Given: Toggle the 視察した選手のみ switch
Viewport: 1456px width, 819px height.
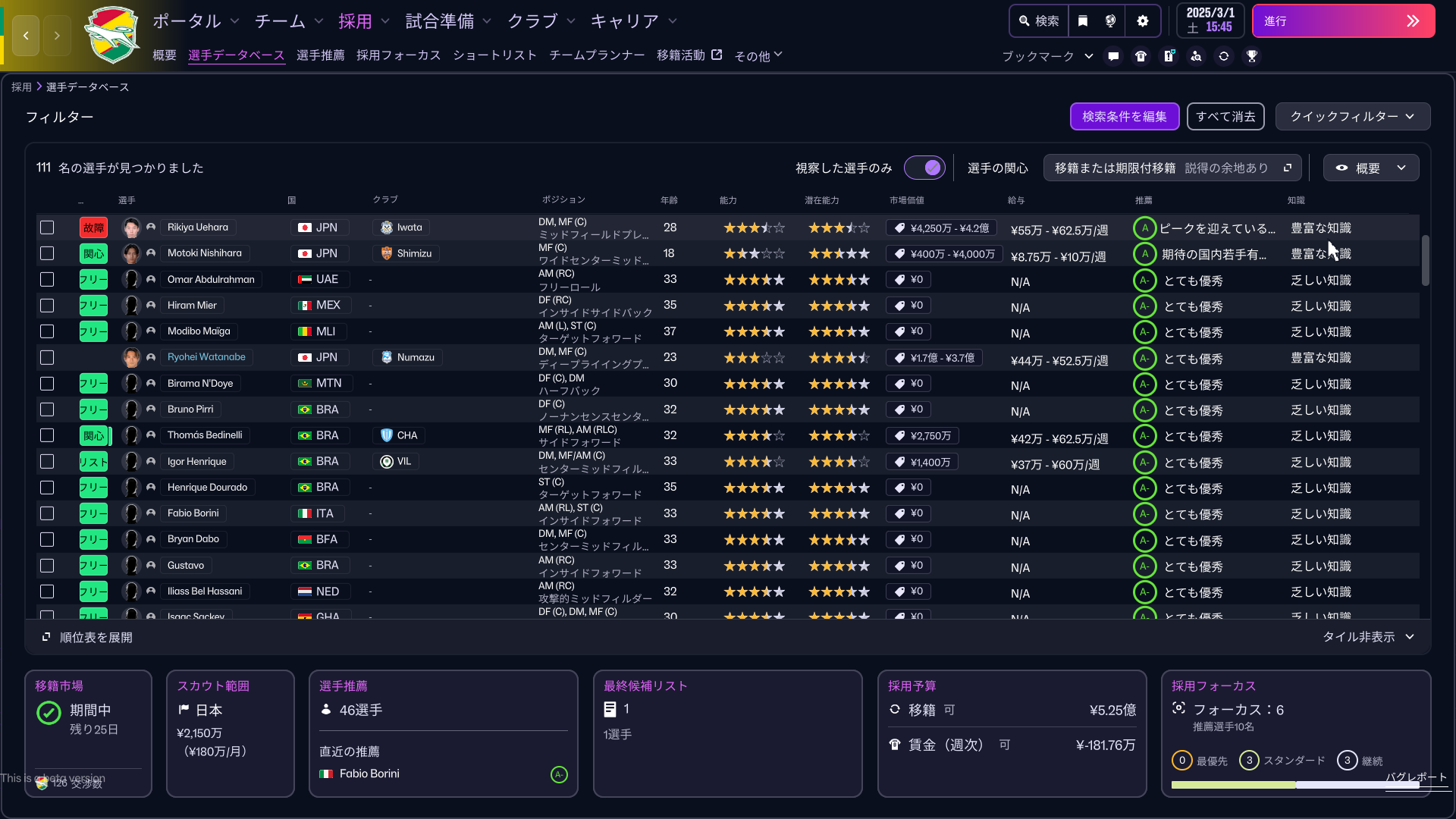Looking at the screenshot, I should pos(924,168).
